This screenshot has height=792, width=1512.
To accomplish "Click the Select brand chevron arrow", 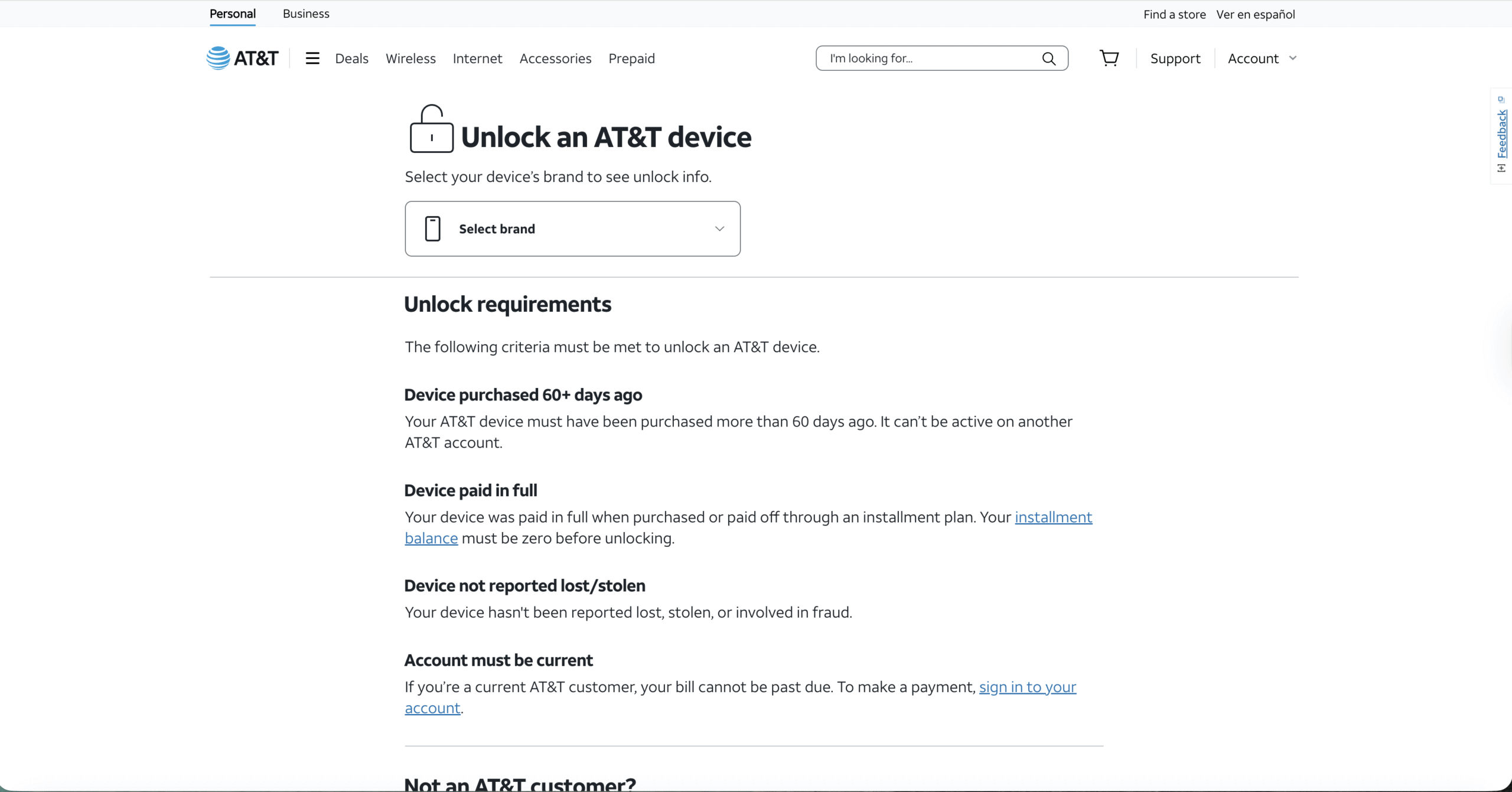I will pyautogui.click(x=719, y=229).
